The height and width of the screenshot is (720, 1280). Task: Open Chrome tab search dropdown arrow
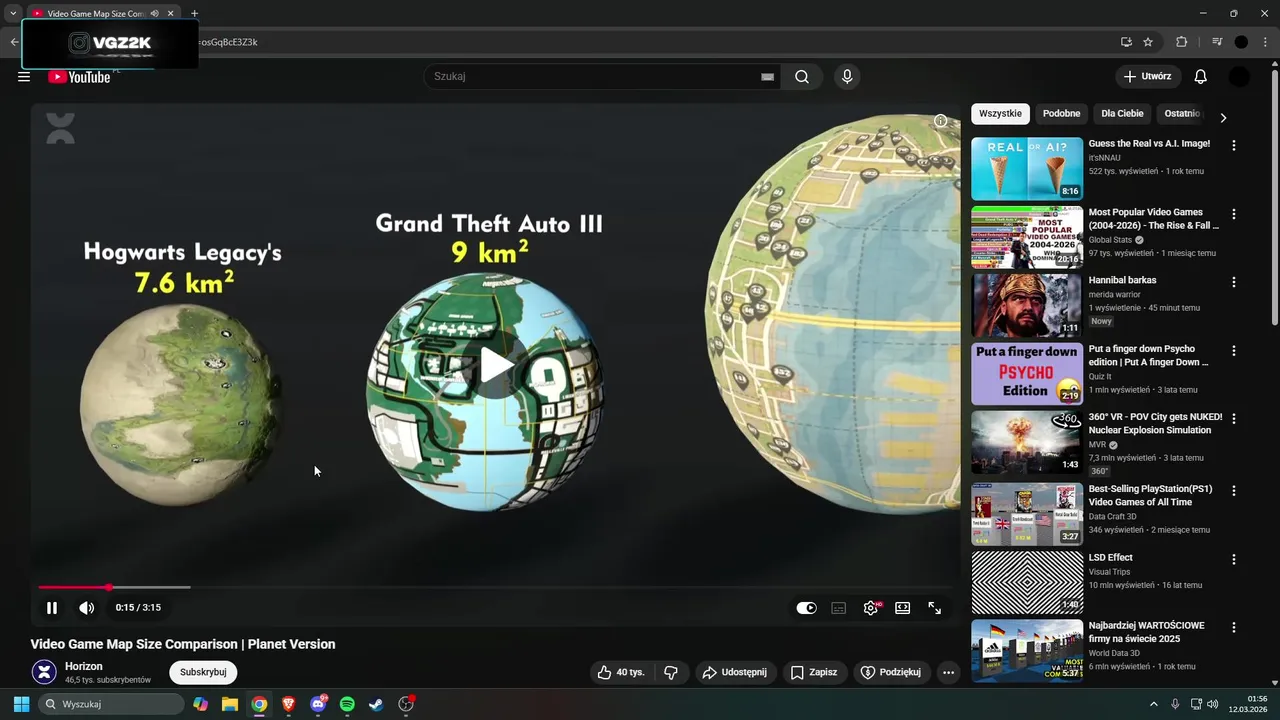point(13,13)
